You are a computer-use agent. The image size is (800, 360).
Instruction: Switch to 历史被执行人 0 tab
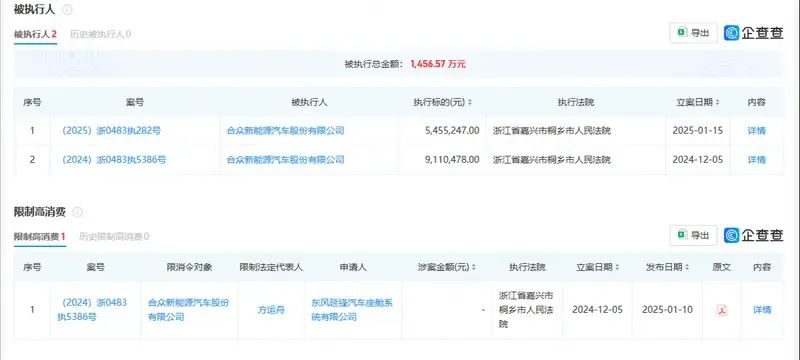[101, 35]
